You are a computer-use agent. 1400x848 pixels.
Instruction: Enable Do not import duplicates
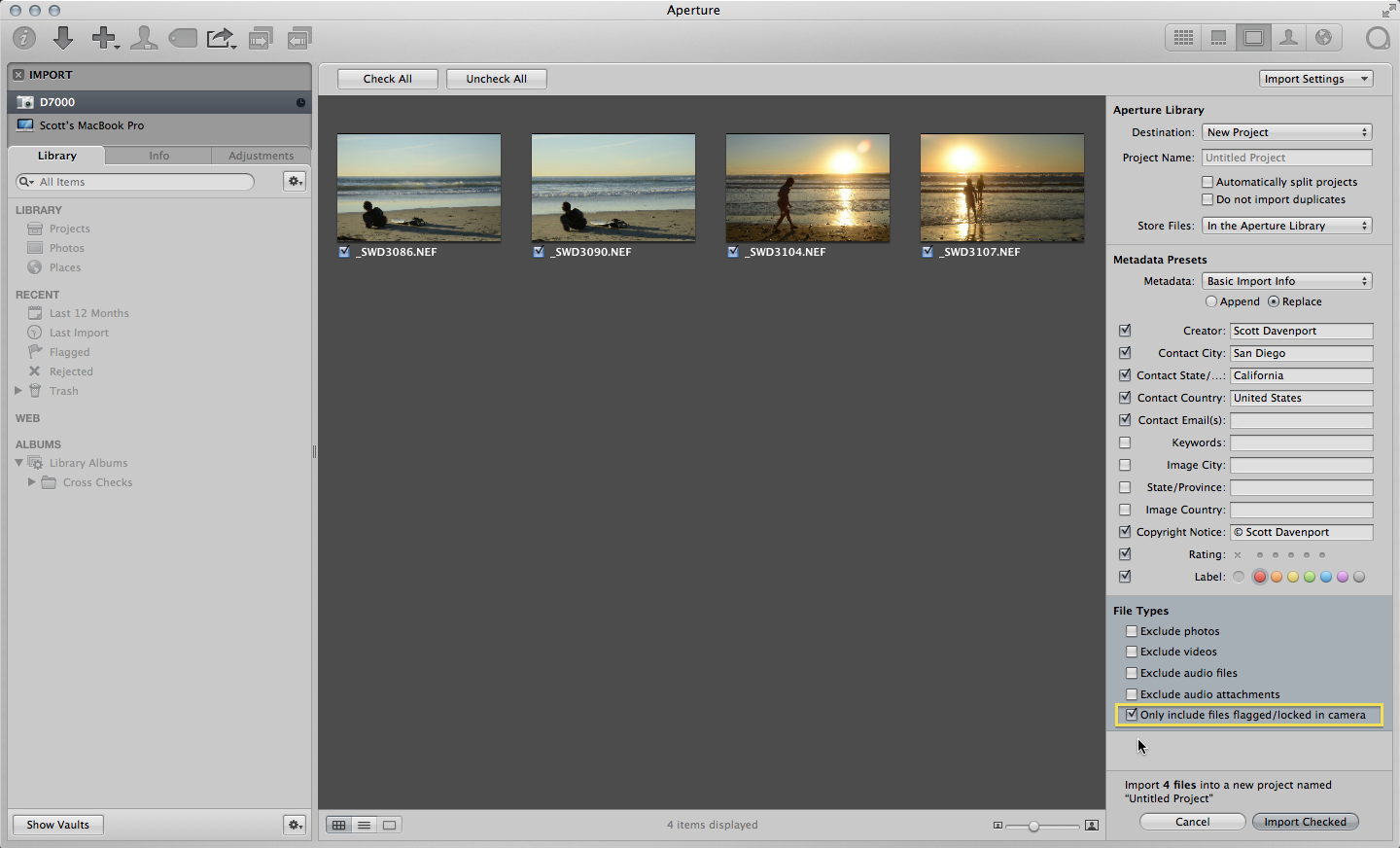click(x=1207, y=199)
